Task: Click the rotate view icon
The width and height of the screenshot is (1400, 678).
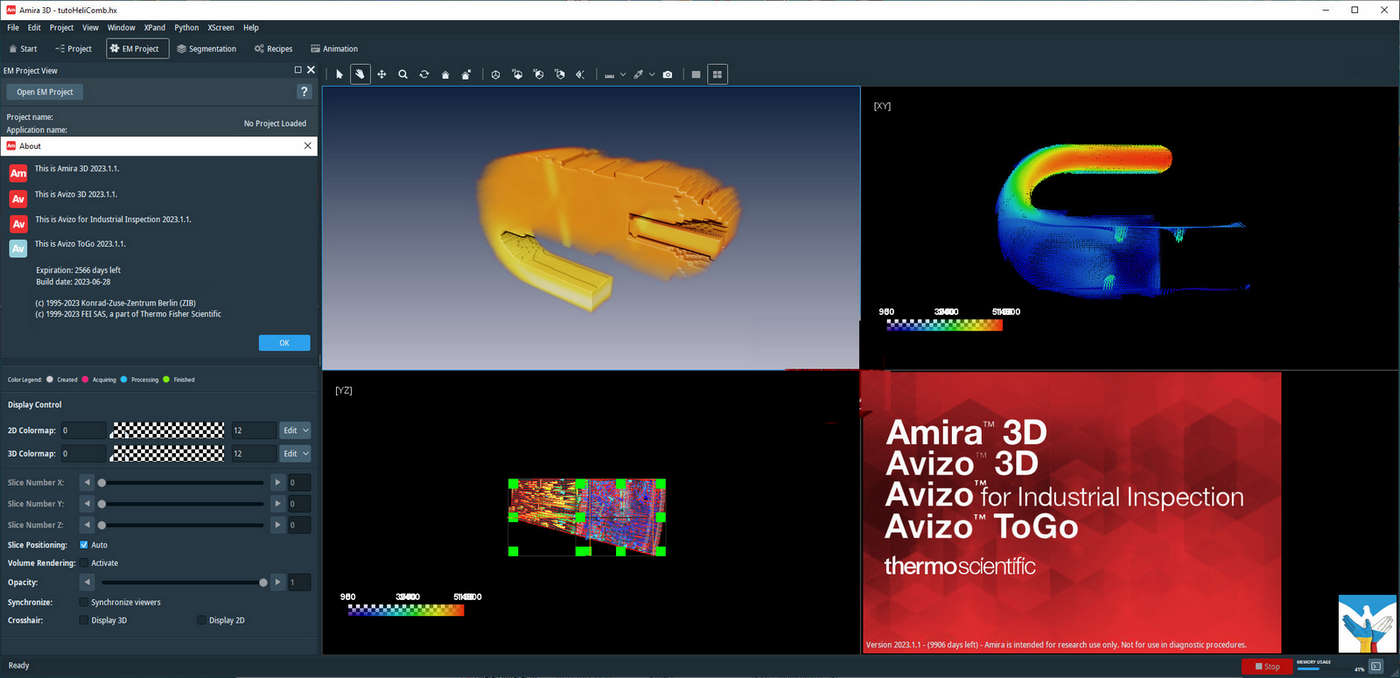Action: pyautogui.click(x=424, y=74)
